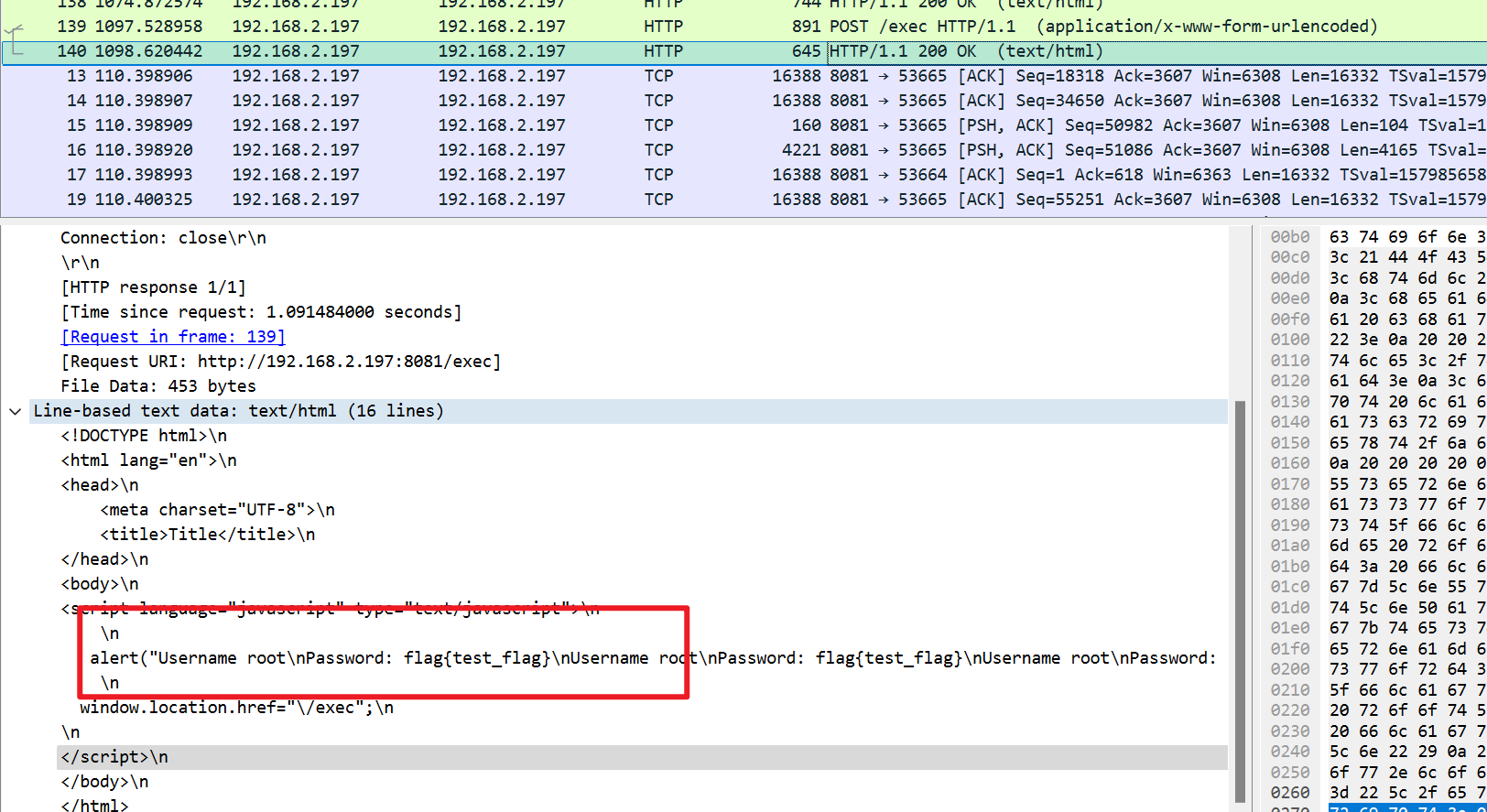Select TCP packet number 15 row

point(743,125)
